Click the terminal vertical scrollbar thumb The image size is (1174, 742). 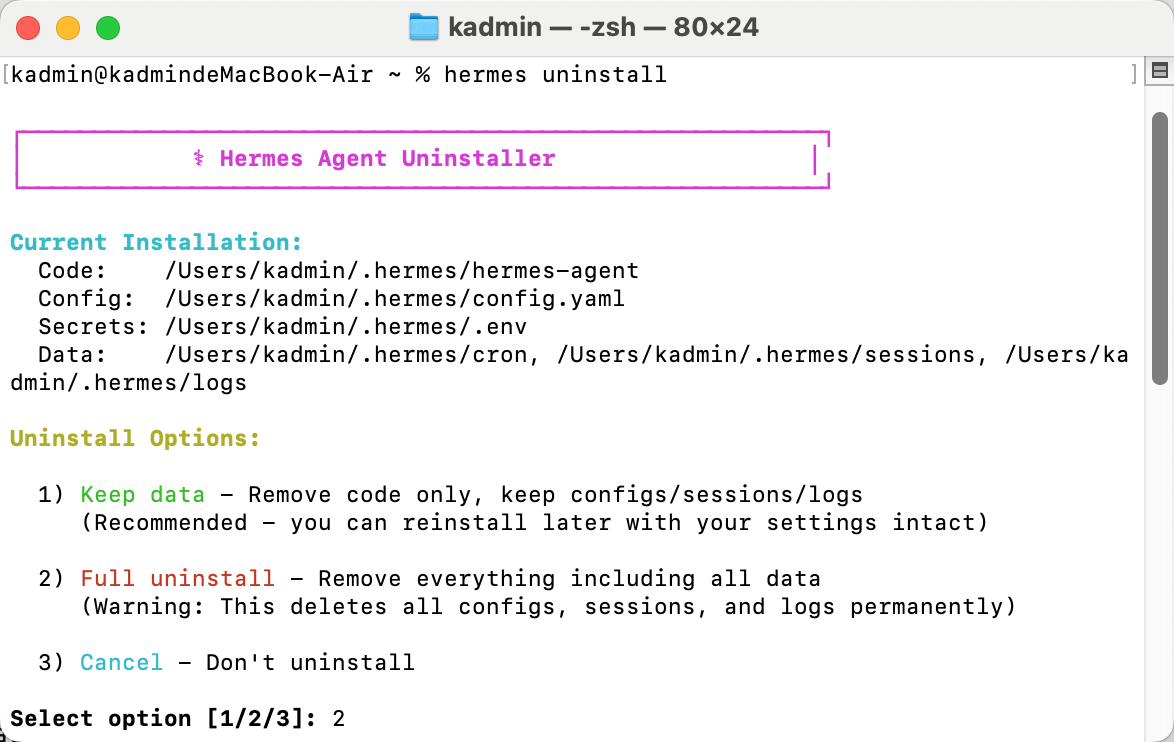click(1160, 249)
